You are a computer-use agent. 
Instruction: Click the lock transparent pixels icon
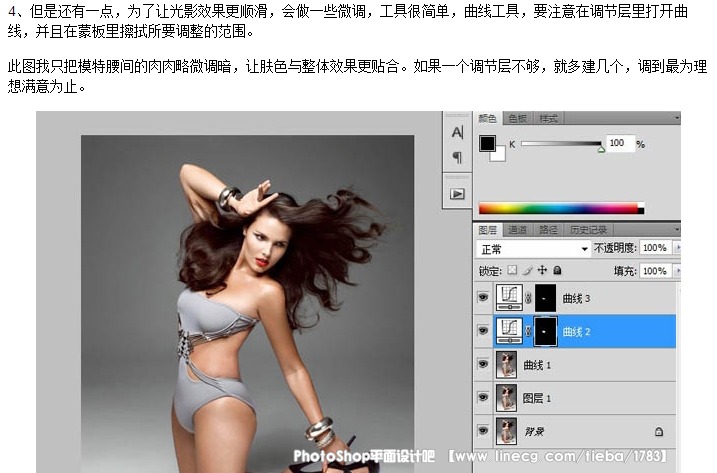point(512,271)
